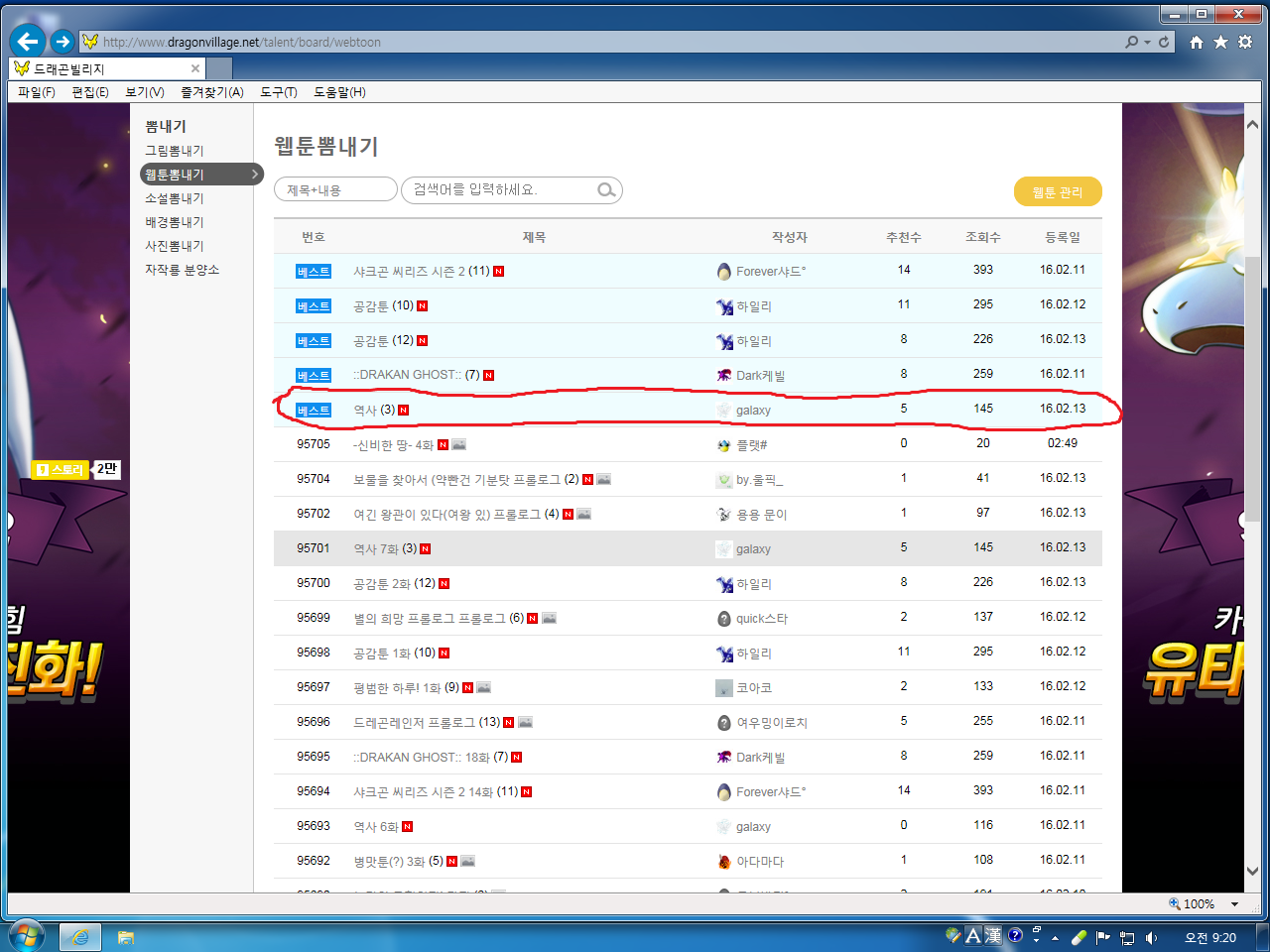This screenshot has height=952, width=1270.
Task: Open Favorites star icon
Action: click(x=1220, y=42)
